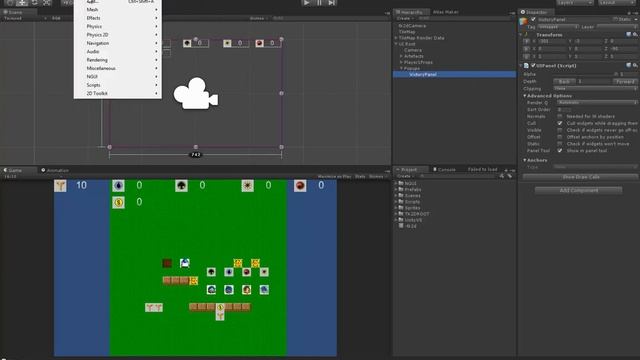This screenshot has width=640, height=360.
Task: Open the Transform help book icon
Action: coord(629,35)
